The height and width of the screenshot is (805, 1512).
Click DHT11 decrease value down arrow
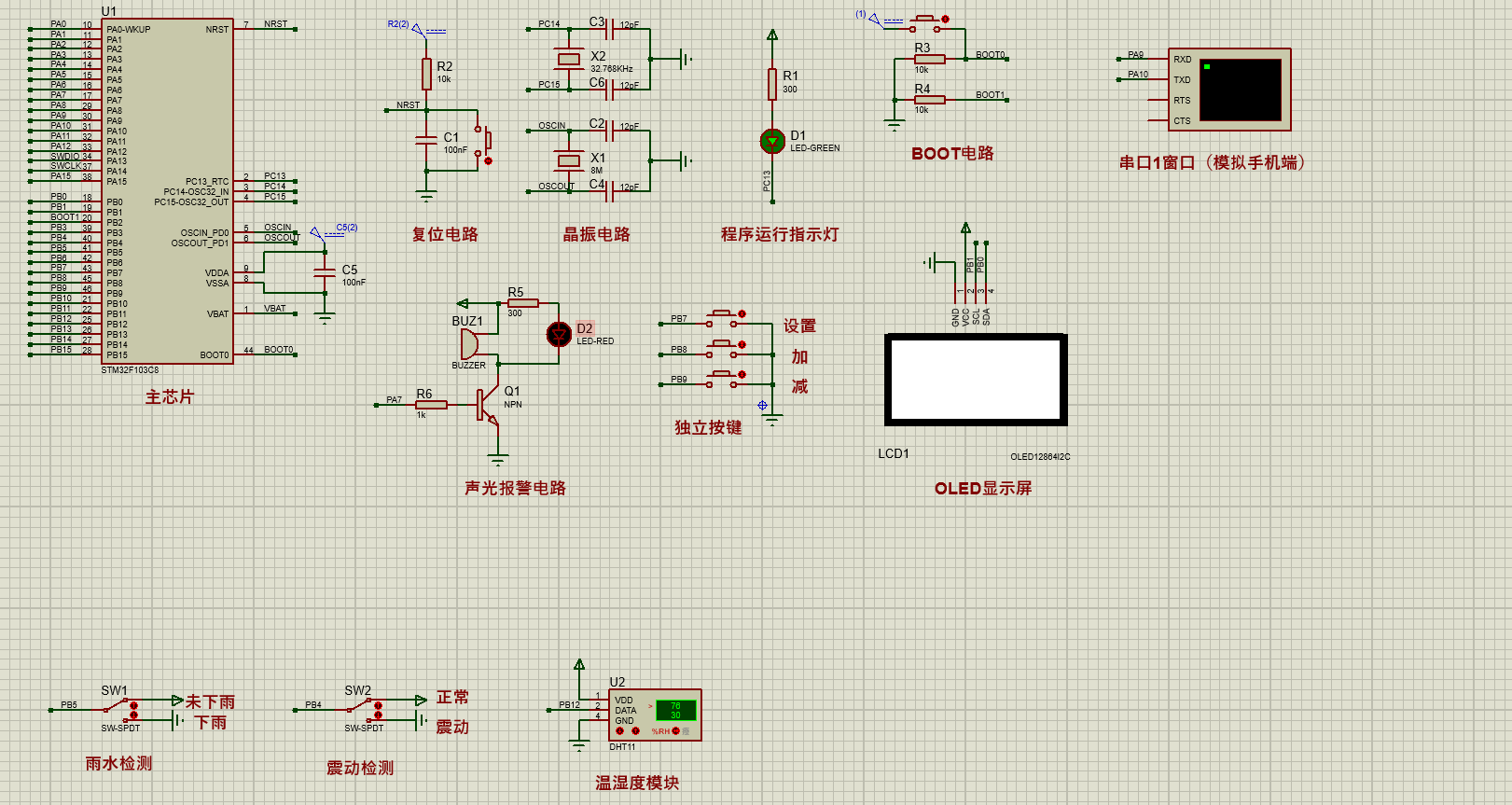[x=620, y=731]
